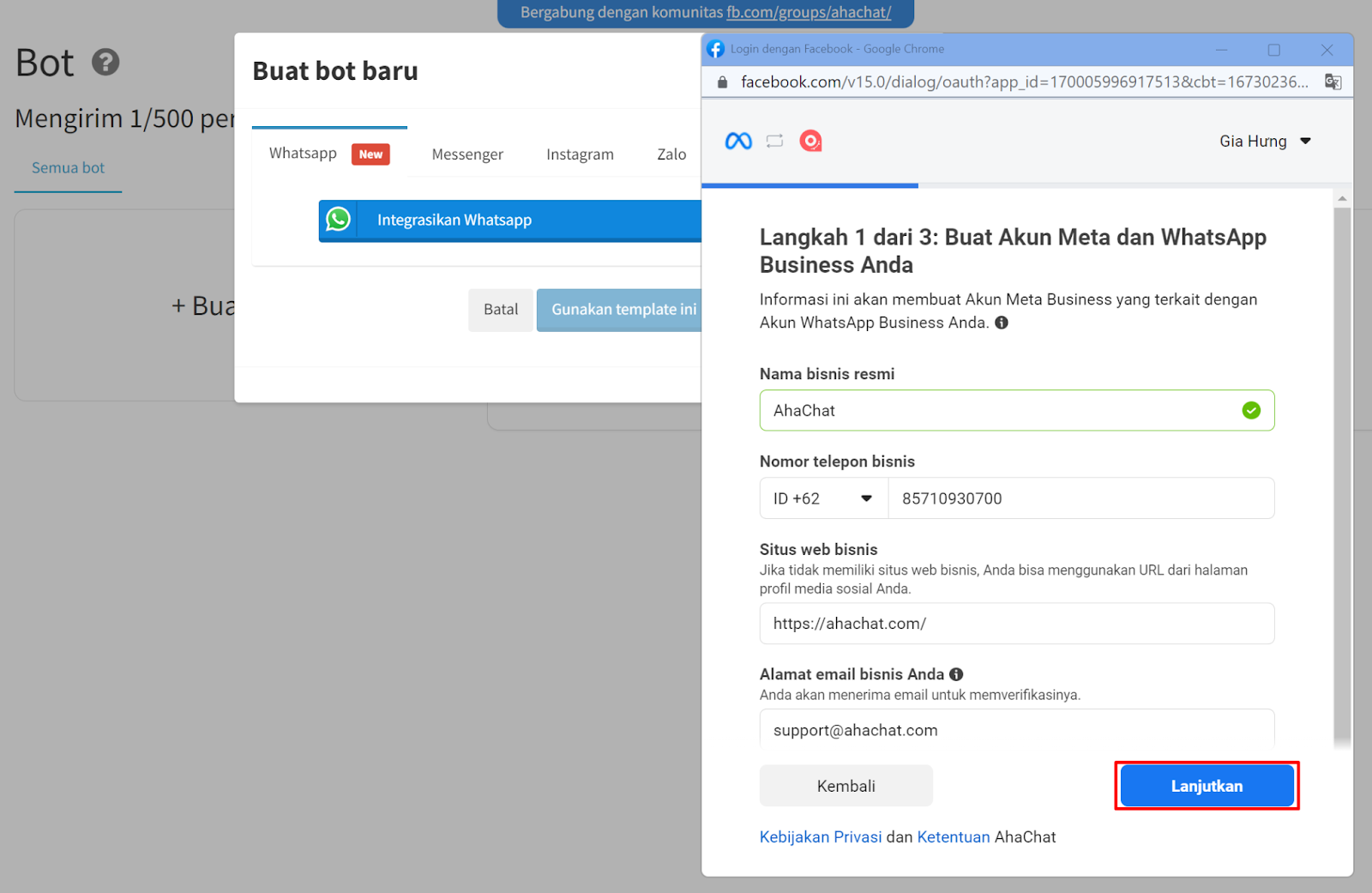This screenshot has width=1372, height=893.
Task: Click the popup address bar URL
Action: 1025,82
